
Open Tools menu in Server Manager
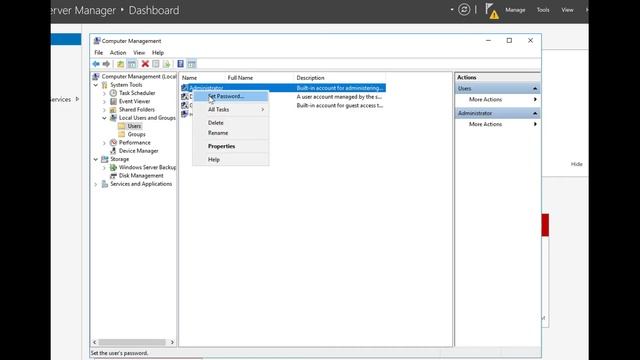tap(543, 10)
